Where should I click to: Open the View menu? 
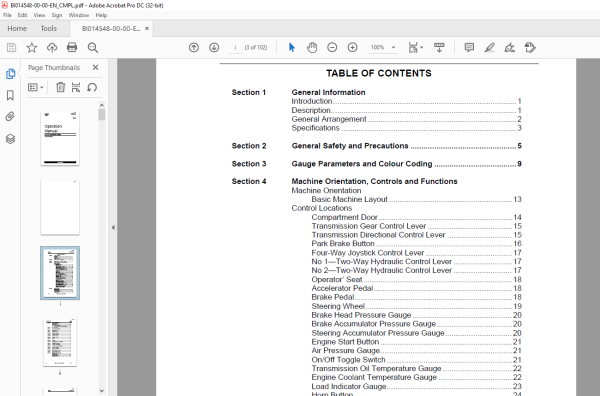coord(39,15)
